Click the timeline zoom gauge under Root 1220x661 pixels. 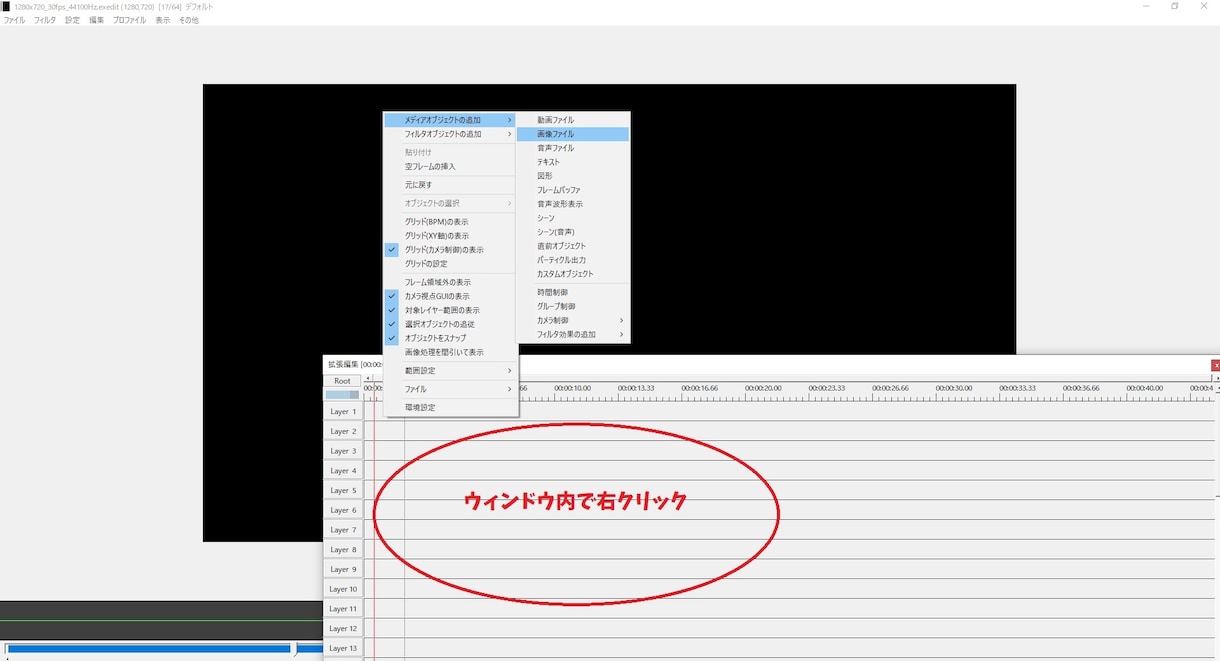click(x=342, y=395)
